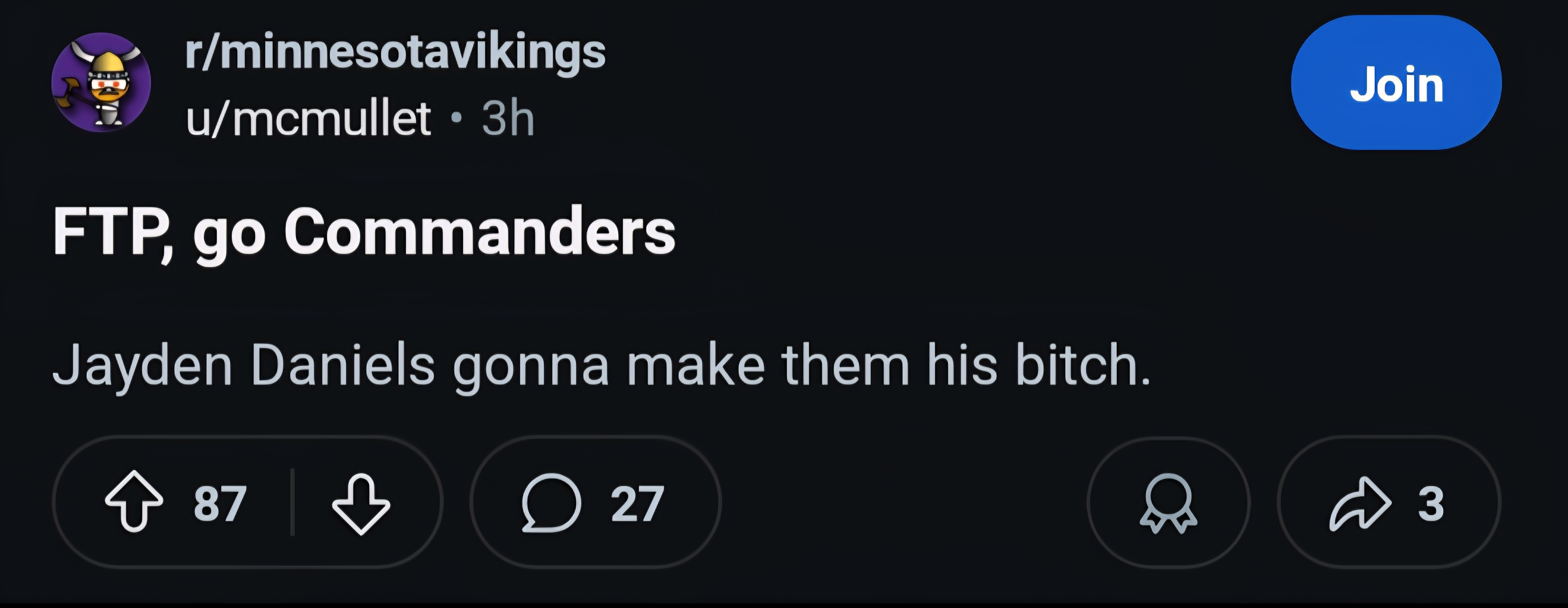Open the u/mcmullet user profile
1568x608 pixels.
tap(308, 118)
